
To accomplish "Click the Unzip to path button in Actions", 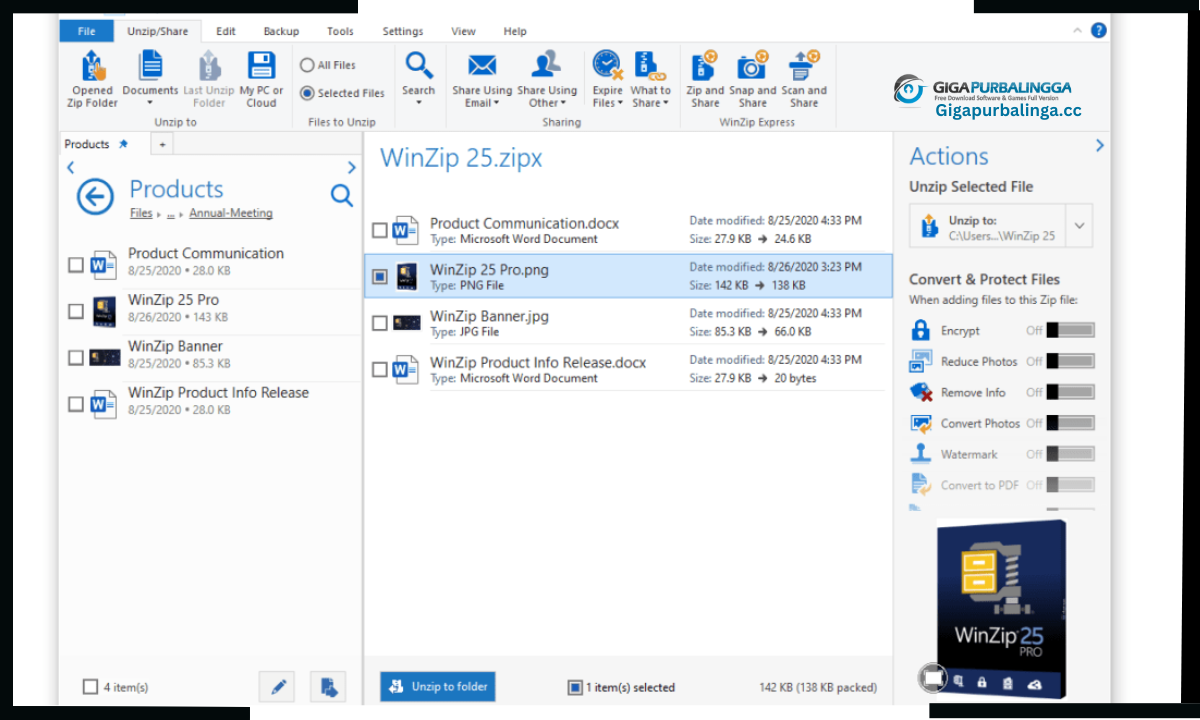I will tap(988, 226).
